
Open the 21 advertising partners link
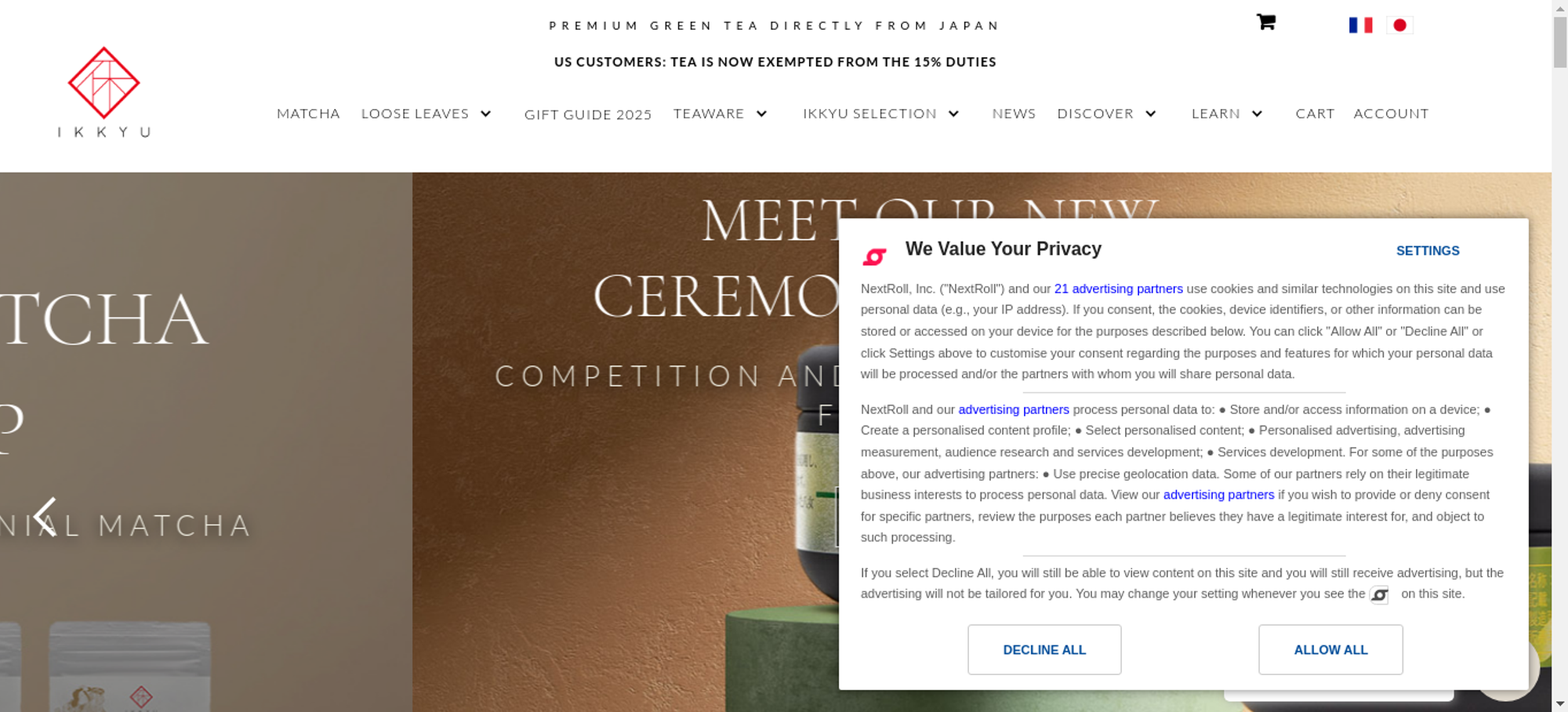pos(1118,289)
